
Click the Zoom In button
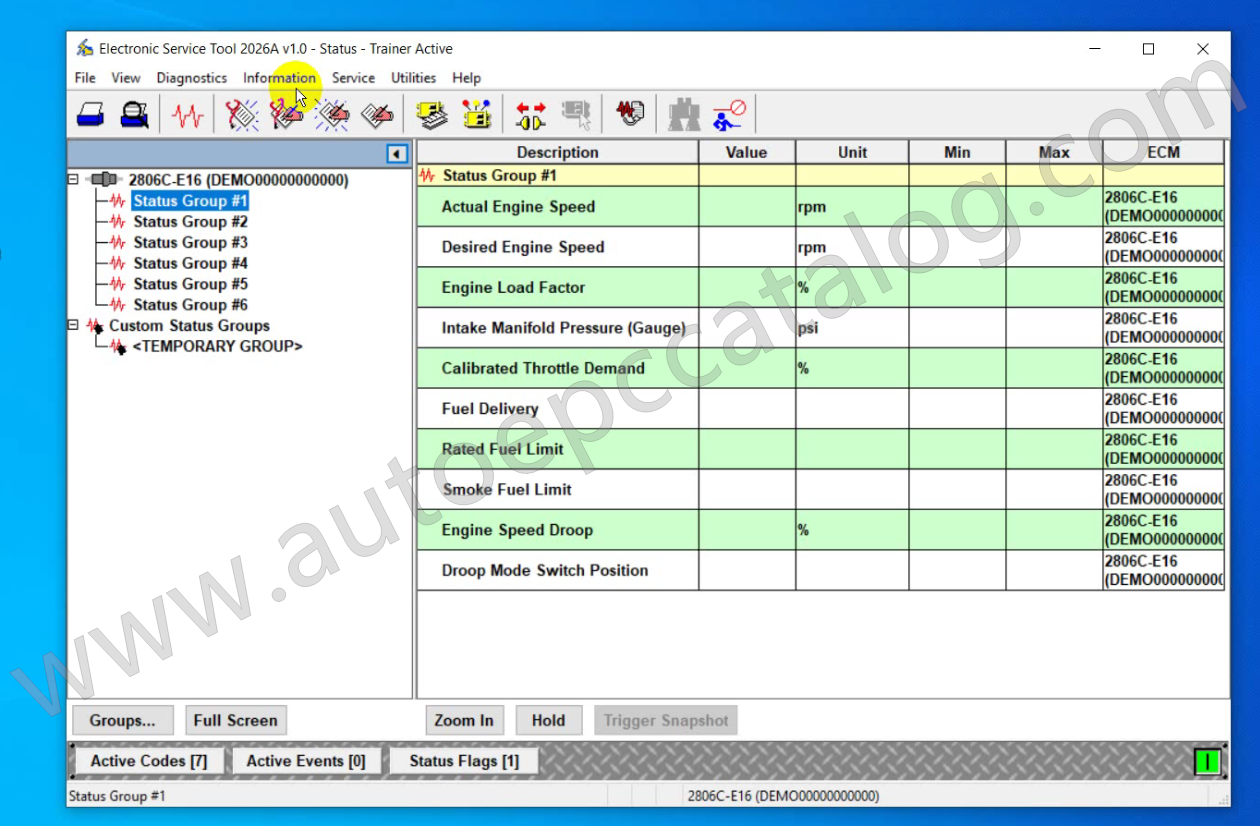click(464, 720)
